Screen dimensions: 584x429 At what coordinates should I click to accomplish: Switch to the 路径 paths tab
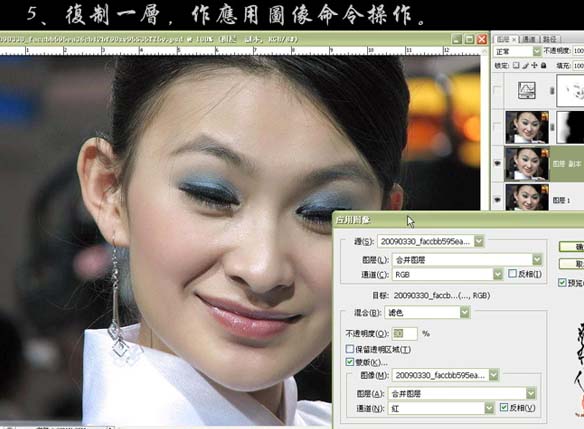[x=549, y=39]
